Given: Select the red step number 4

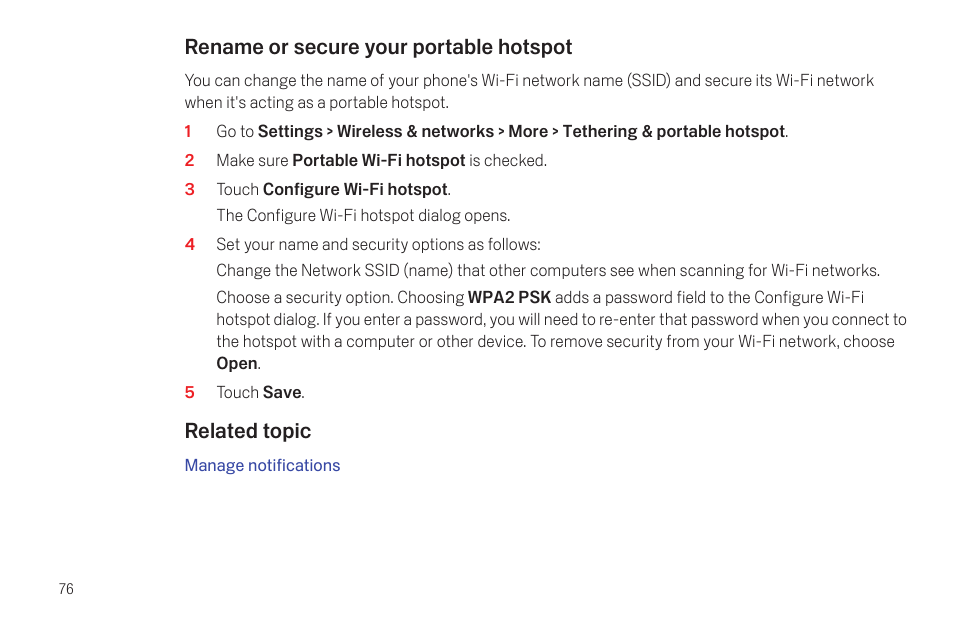Looking at the screenshot, I should pyautogui.click(x=190, y=245).
